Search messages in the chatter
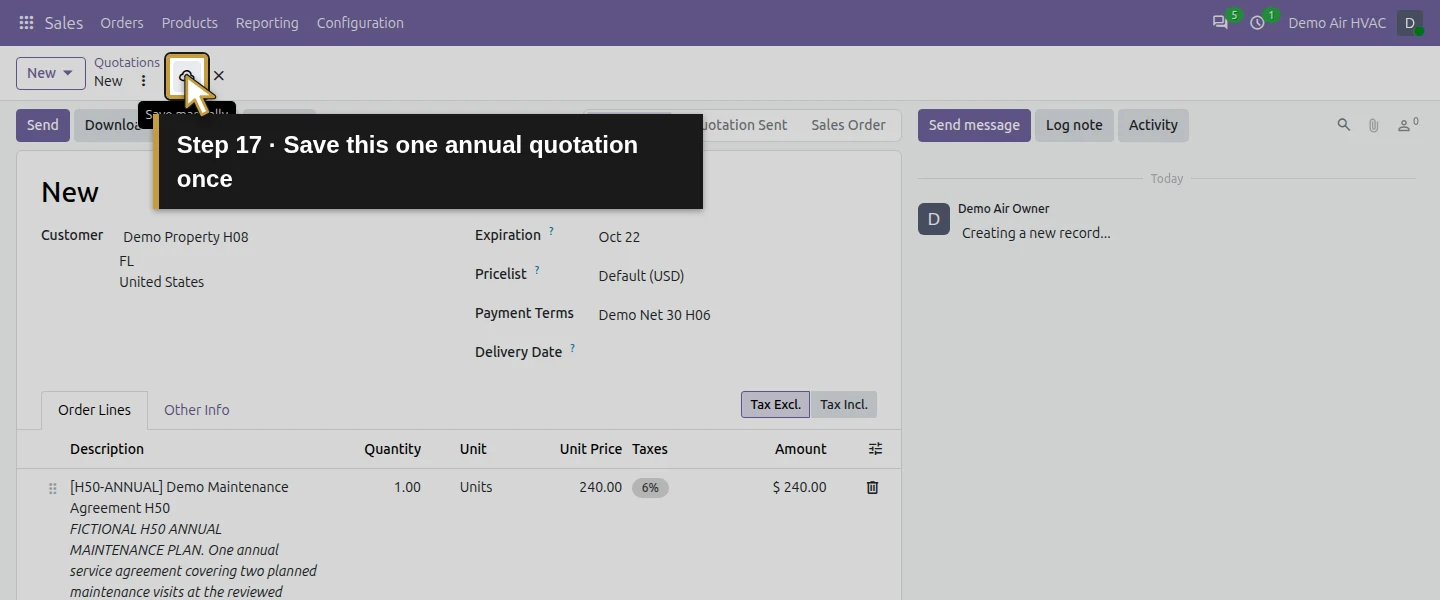1440x600 pixels. pos(1344,125)
